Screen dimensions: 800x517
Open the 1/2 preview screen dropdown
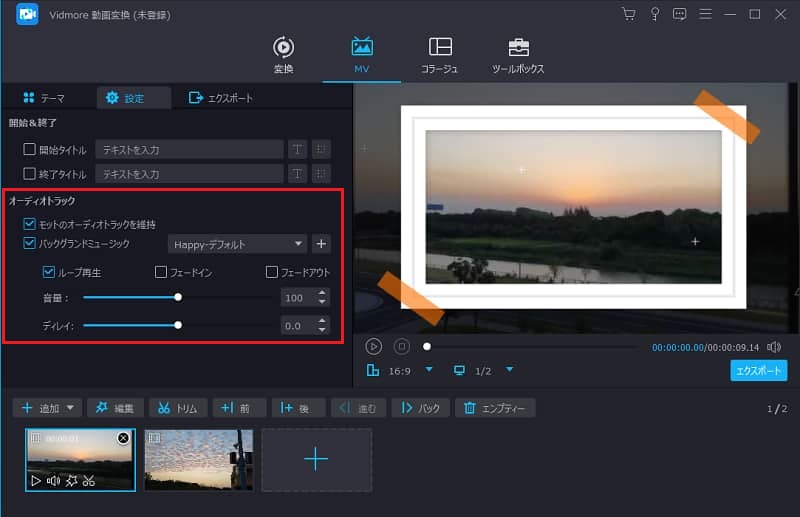click(509, 370)
